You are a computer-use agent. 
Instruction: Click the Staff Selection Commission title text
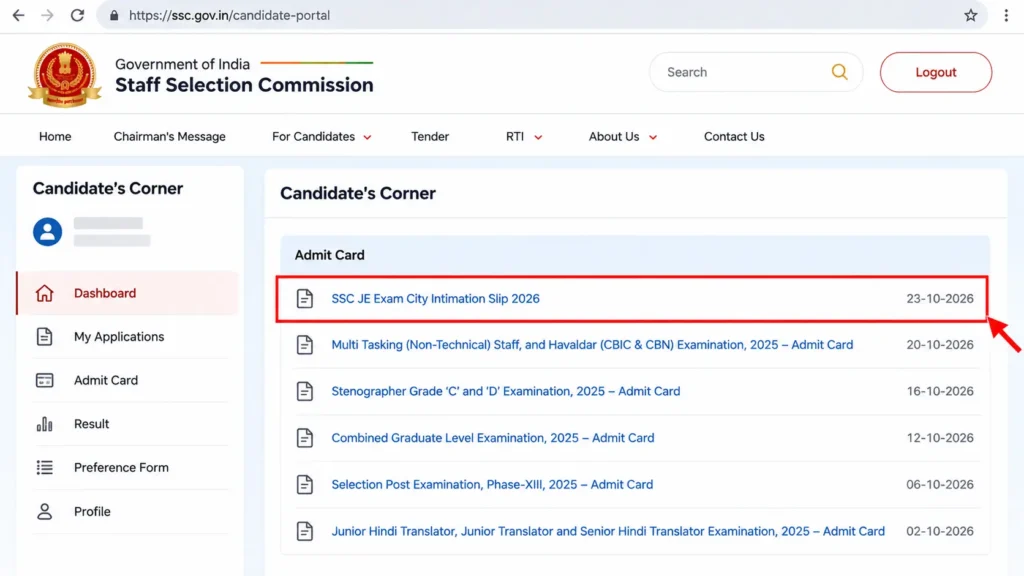pyautogui.click(x=244, y=85)
